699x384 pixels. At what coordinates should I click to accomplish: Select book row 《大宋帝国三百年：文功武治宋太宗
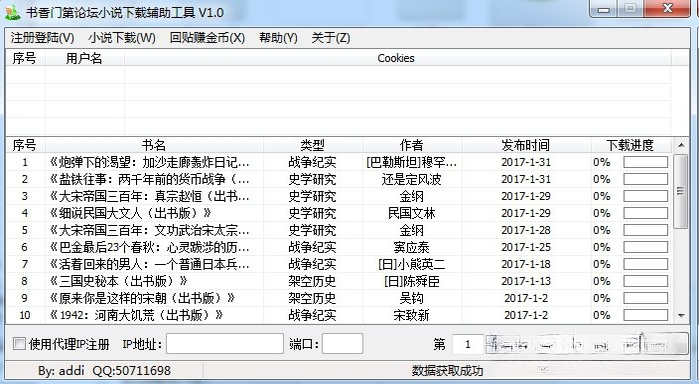[x=338, y=230]
